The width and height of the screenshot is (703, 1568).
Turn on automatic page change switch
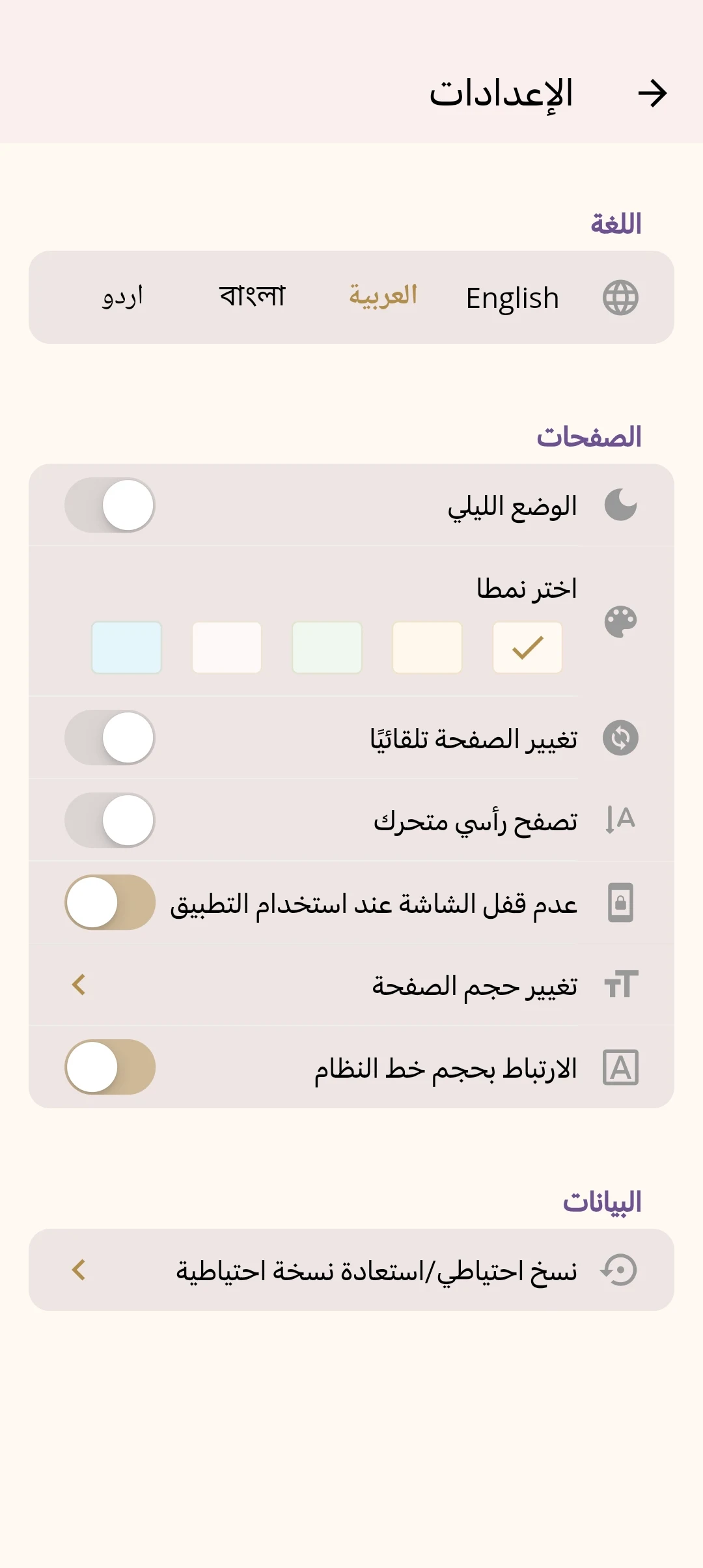(110, 738)
